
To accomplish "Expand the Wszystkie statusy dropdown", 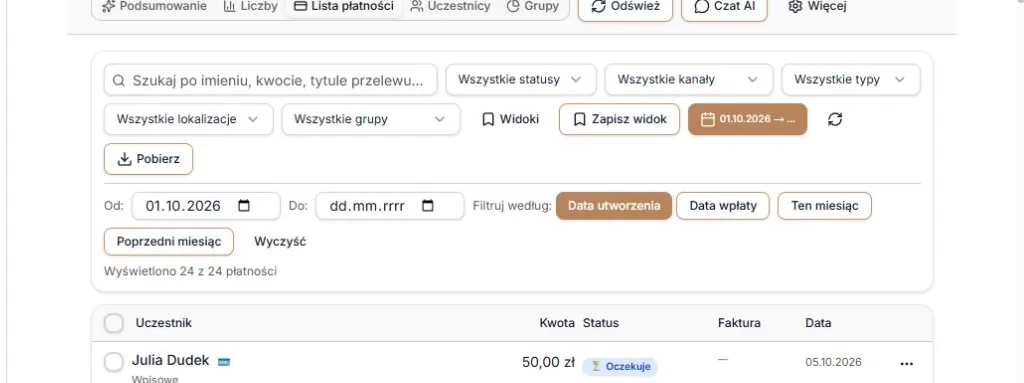I will coord(521,80).
